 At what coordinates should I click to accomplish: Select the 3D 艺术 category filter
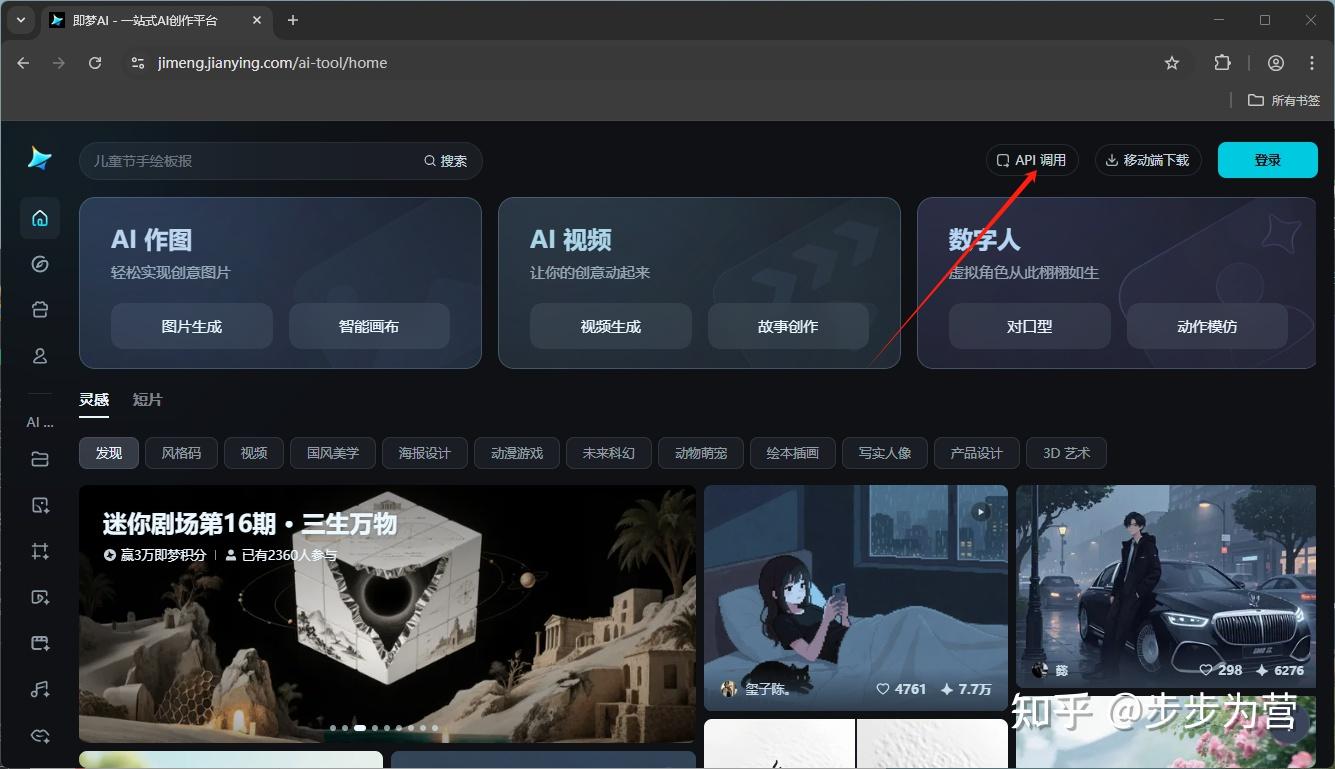click(1067, 453)
